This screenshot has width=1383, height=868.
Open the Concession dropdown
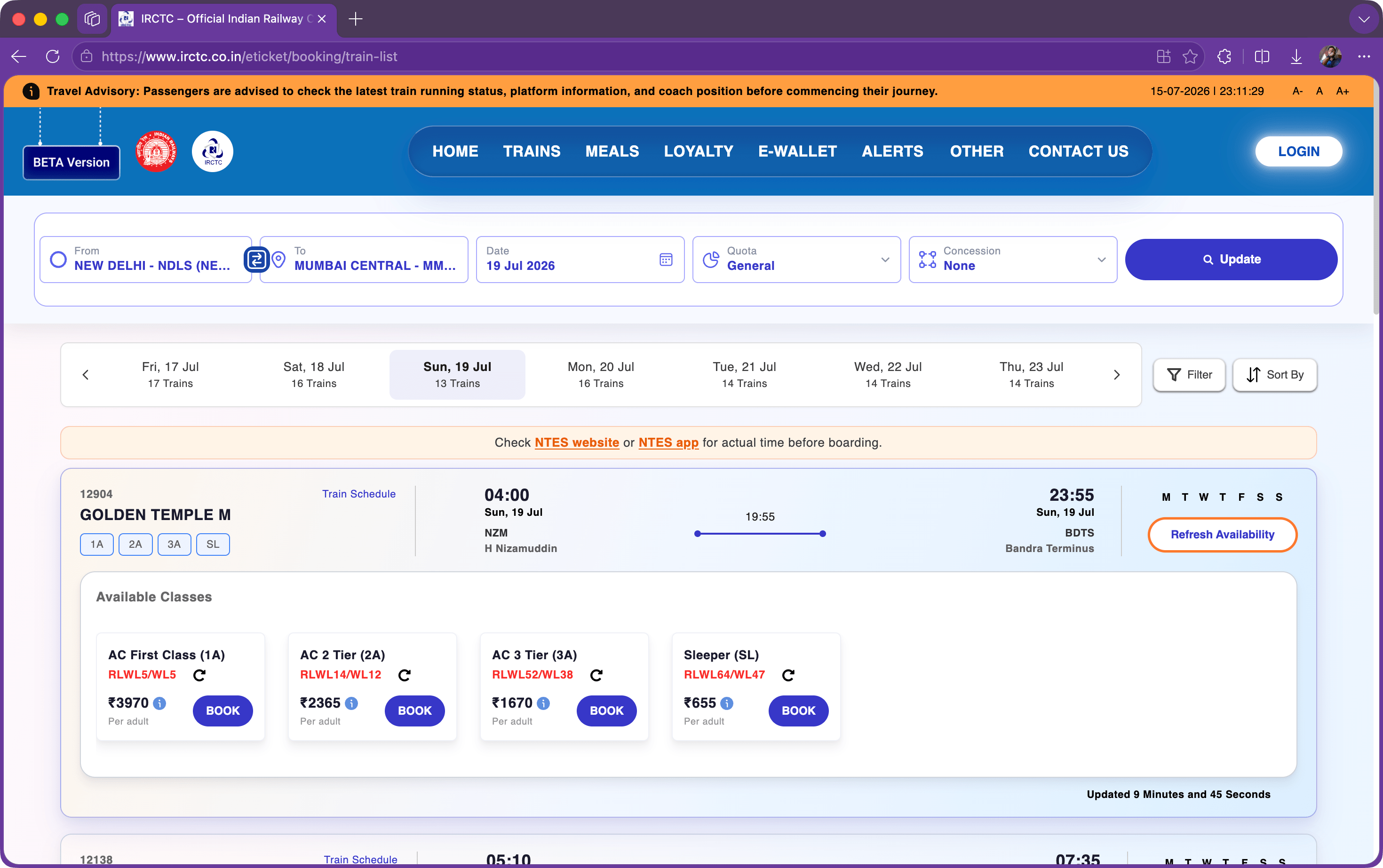(1012, 260)
